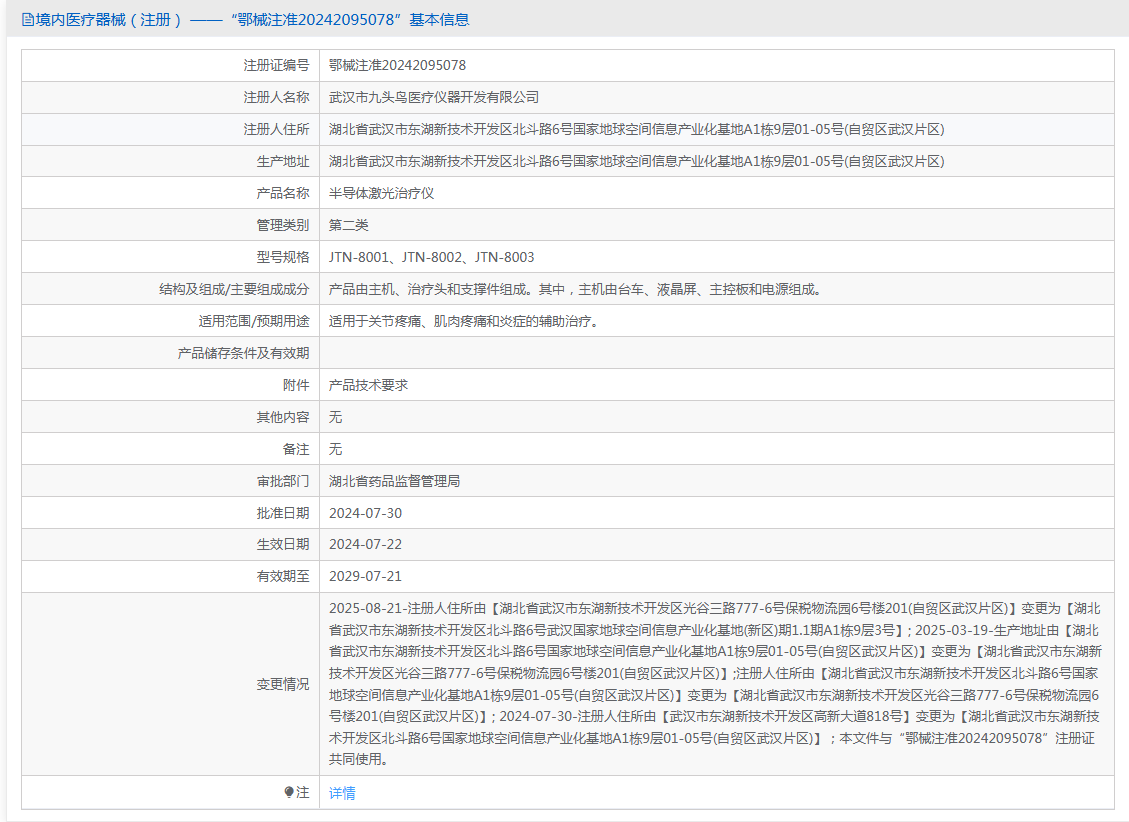Click the 结构及组成/主要组成成分 label
This screenshot has width=1129, height=822.
point(234,289)
